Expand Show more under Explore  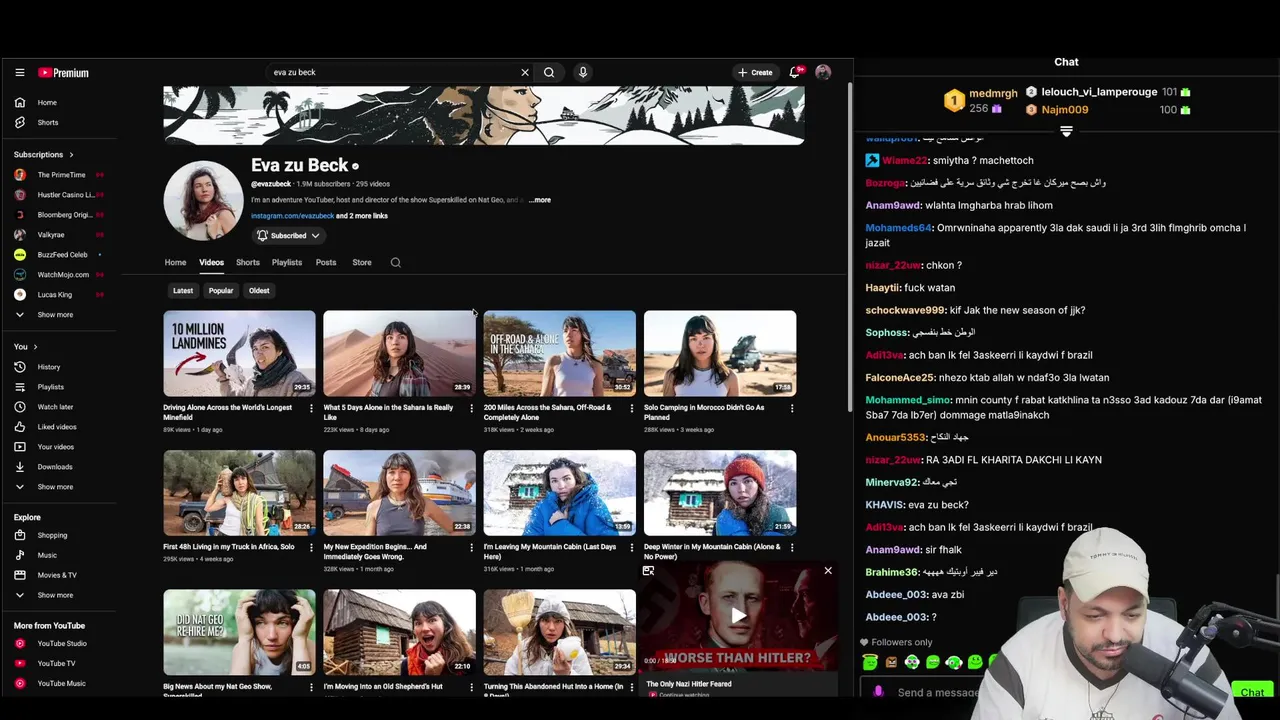coord(55,595)
